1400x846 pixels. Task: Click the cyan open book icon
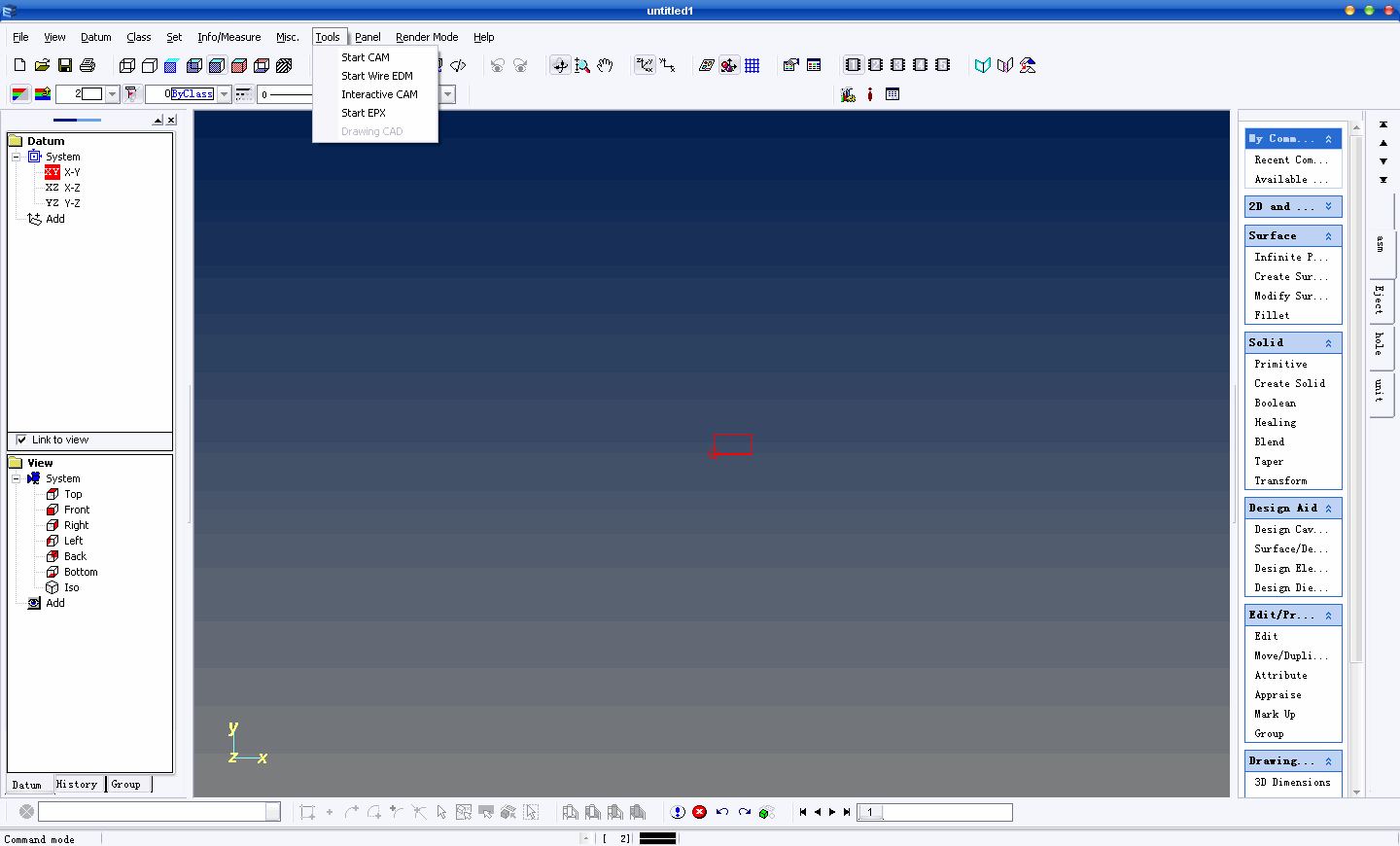[x=983, y=65]
